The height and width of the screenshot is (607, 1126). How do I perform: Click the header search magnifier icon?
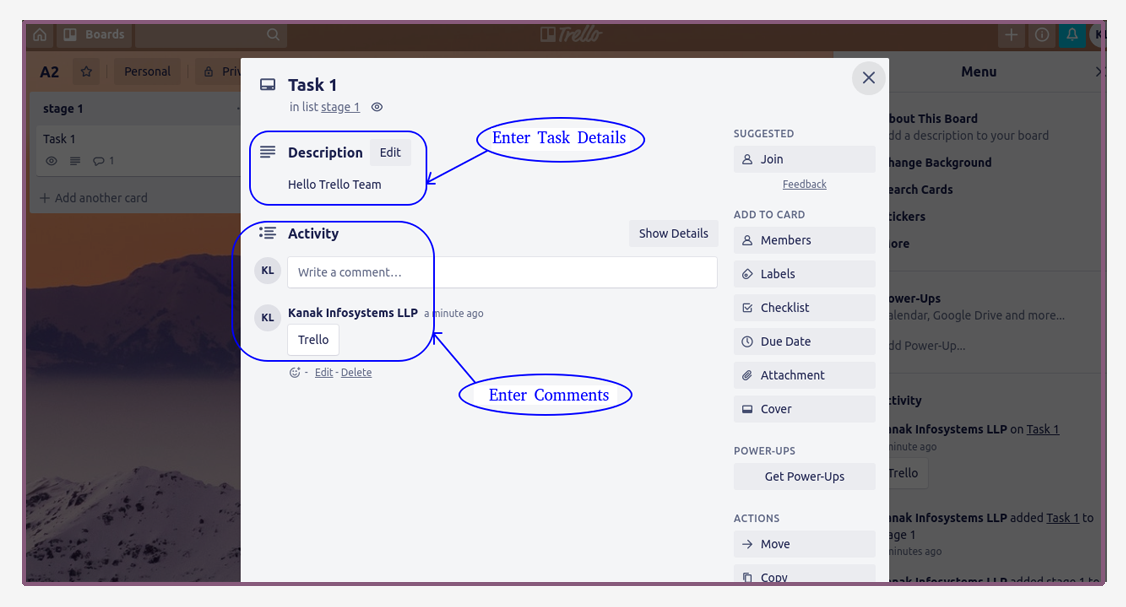(x=273, y=34)
